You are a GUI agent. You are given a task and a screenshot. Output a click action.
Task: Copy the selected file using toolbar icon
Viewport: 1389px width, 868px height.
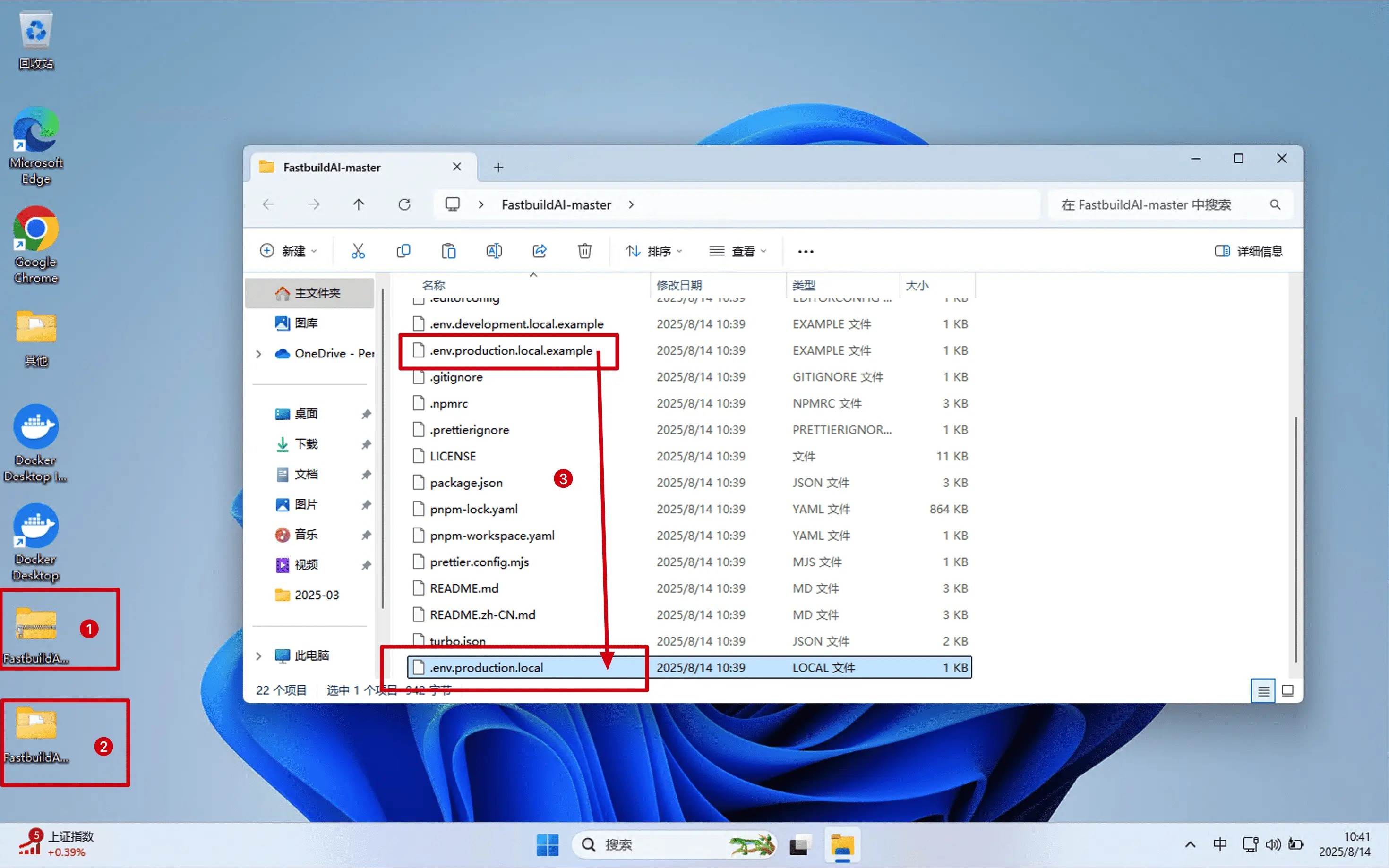pyautogui.click(x=403, y=251)
